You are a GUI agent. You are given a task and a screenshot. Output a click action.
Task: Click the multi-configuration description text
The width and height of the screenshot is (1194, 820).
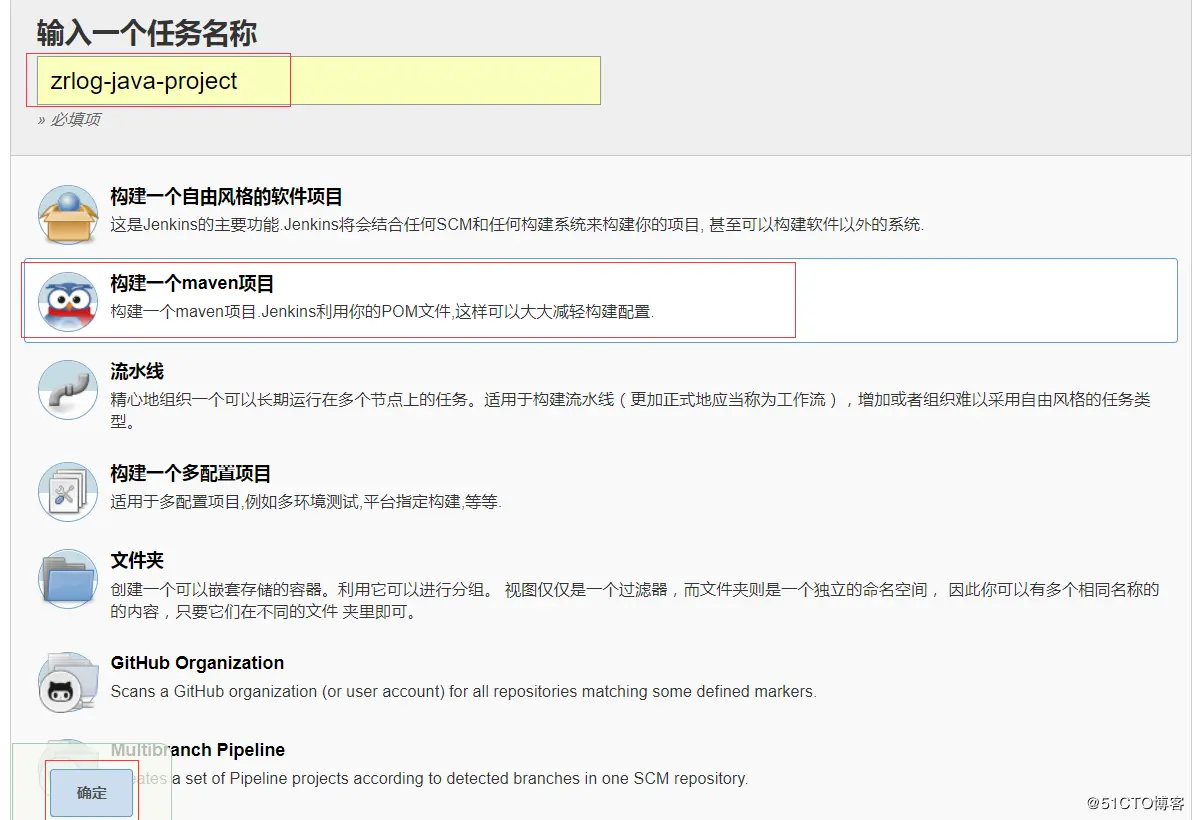point(306,502)
